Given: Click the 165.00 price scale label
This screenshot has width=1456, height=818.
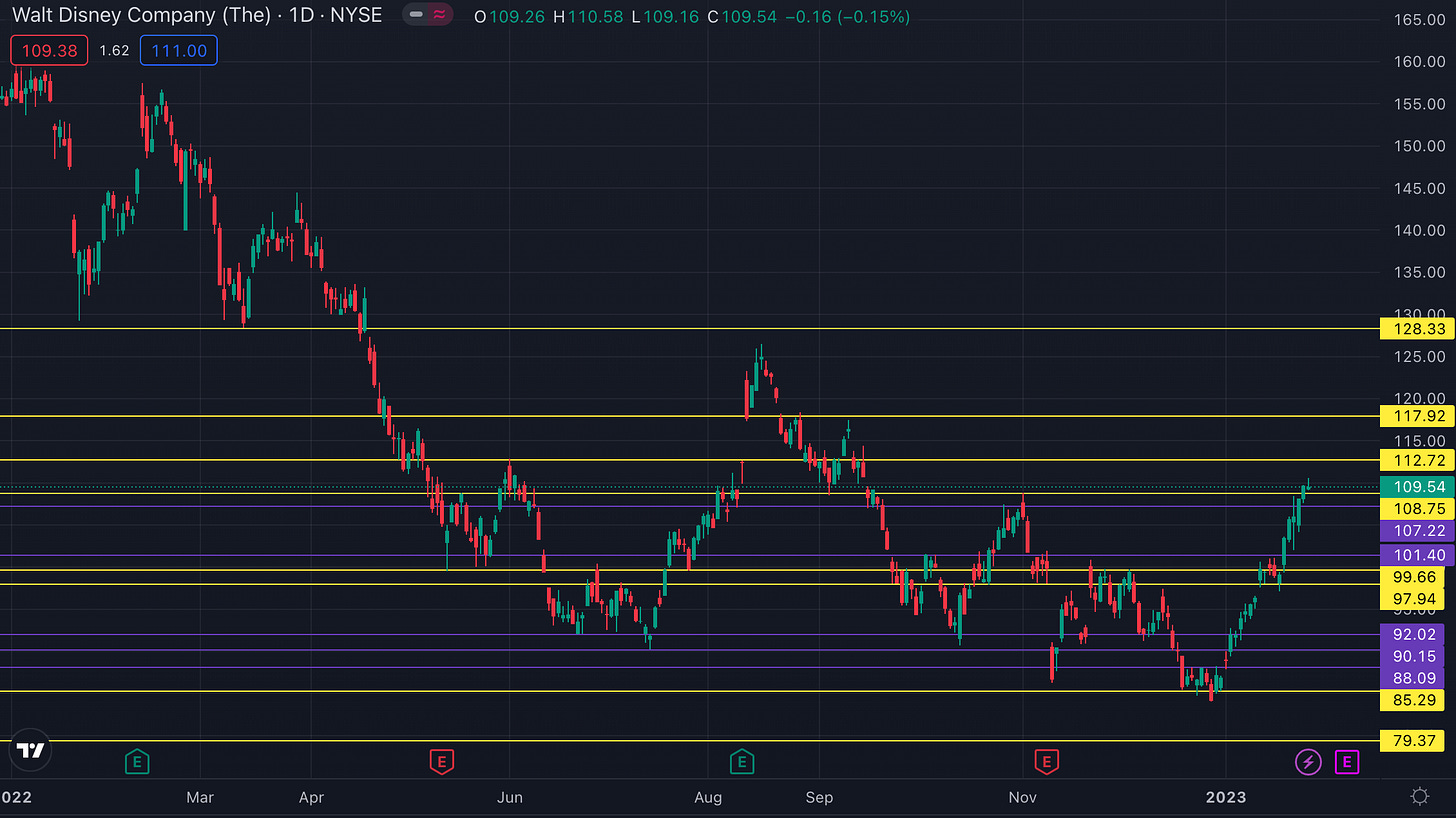Looking at the screenshot, I should pyautogui.click(x=1419, y=19).
